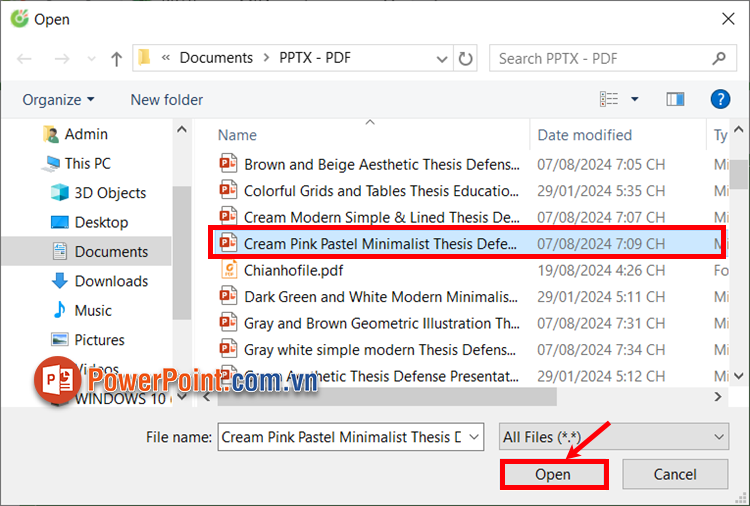Click the Open button
Image resolution: width=750 pixels, height=506 pixels.
(x=553, y=474)
